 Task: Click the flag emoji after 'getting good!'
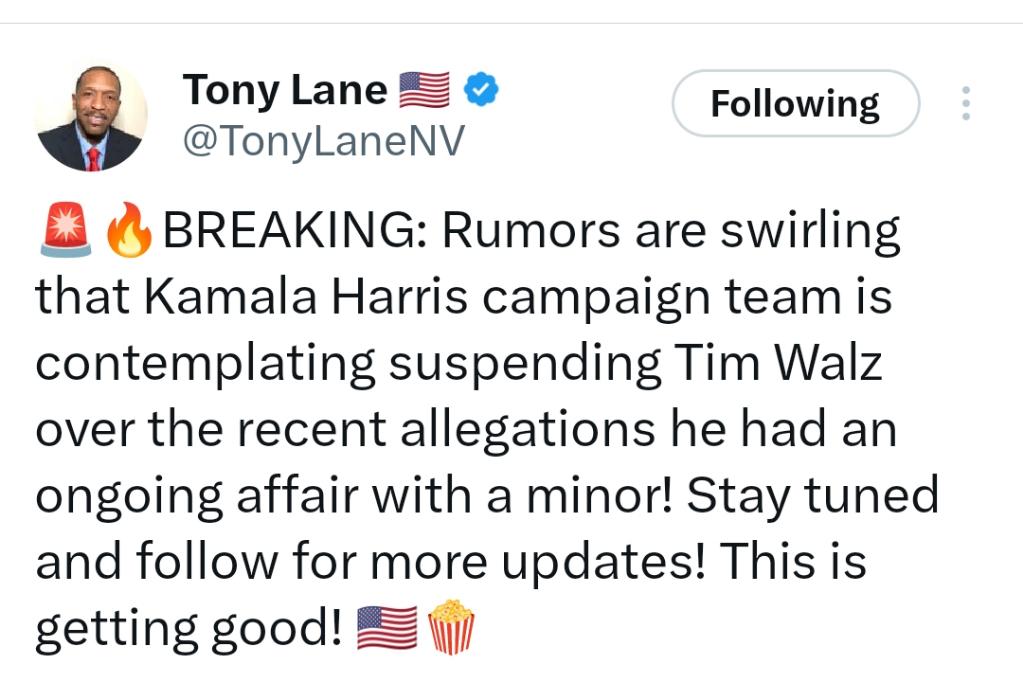(x=387, y=628)
